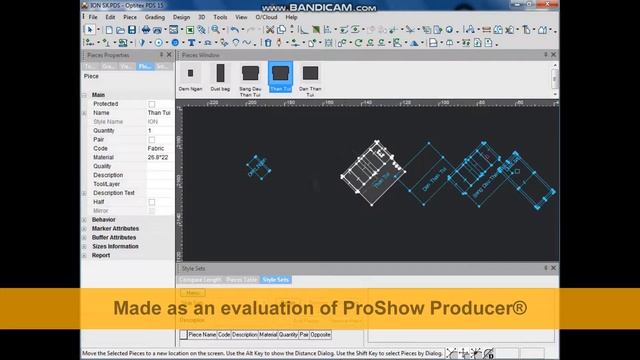Viewport: 640px width, 360px height.
Task: Select the wave curve tool
Action: pos(247,42)
